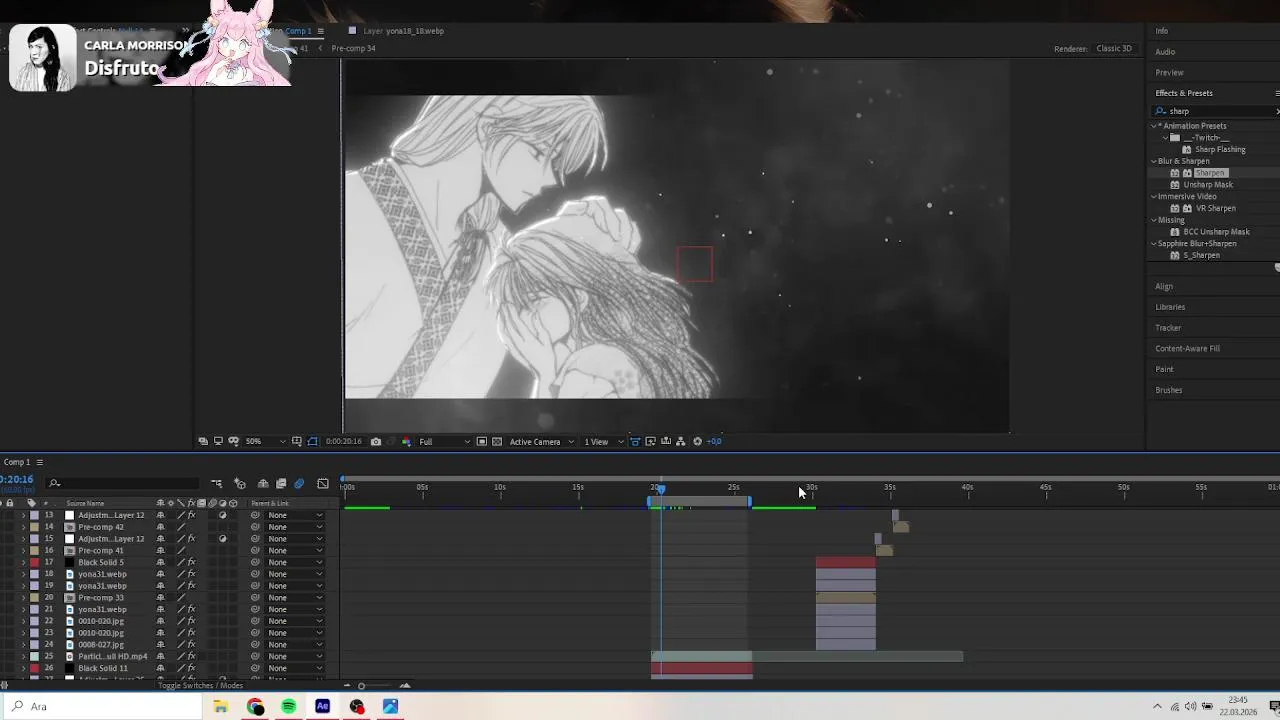Select the S_Sharpen effect
The height and width of the screenshot is (720, 1280).
tap(1201, 256)
